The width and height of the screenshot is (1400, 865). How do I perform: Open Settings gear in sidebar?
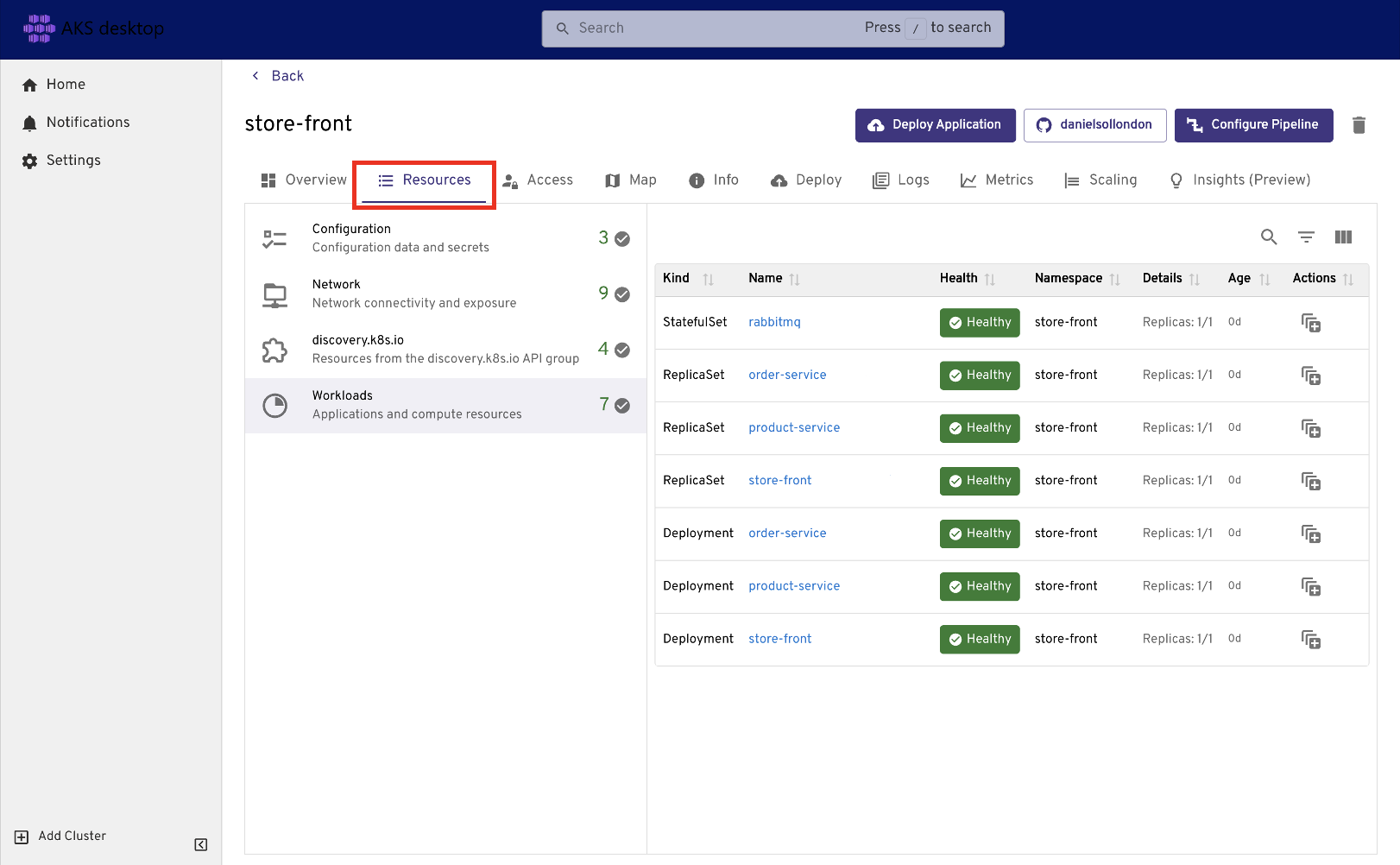(61, 160)
